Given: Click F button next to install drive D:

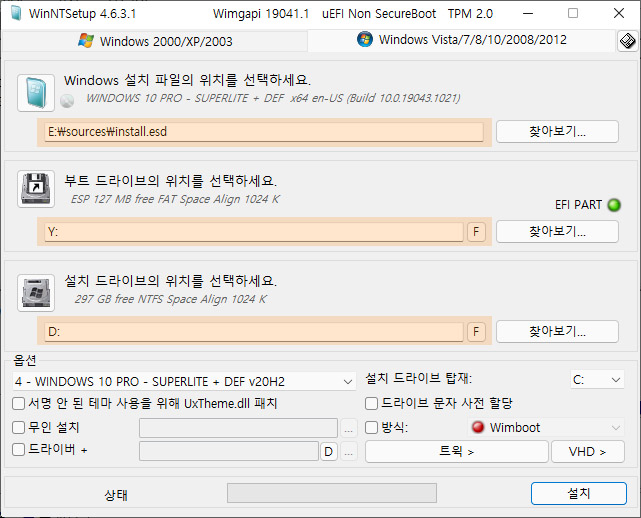Looking at the screenshot, I should pyautogui.click(x=476, y=332).
